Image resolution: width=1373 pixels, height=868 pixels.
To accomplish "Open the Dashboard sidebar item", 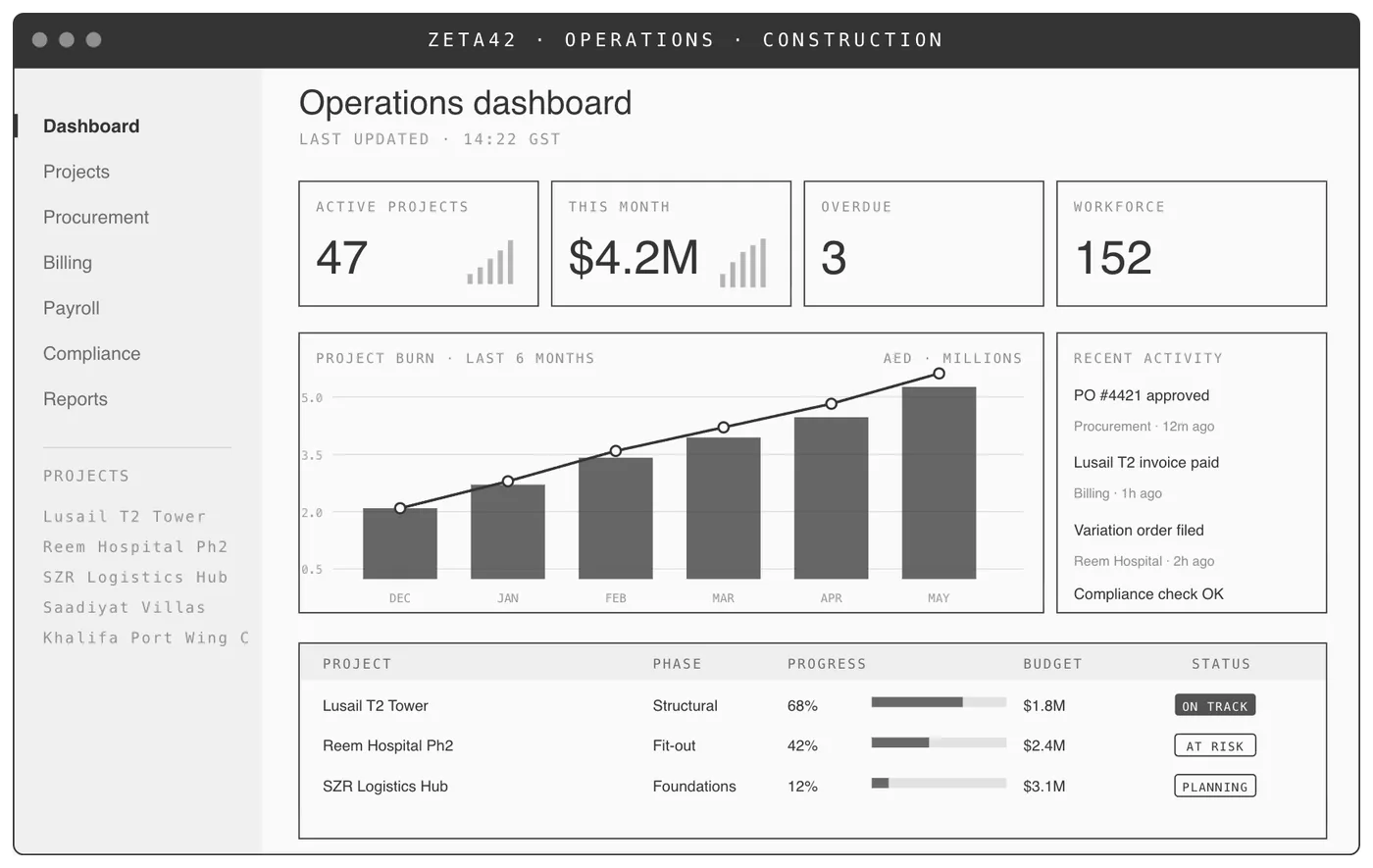I will click(91, 127).
